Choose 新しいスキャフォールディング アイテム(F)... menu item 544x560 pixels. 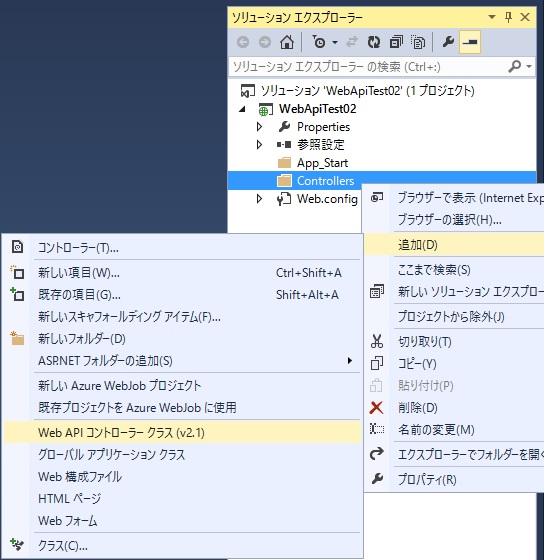pyautogui.click(x=183, y=317)
